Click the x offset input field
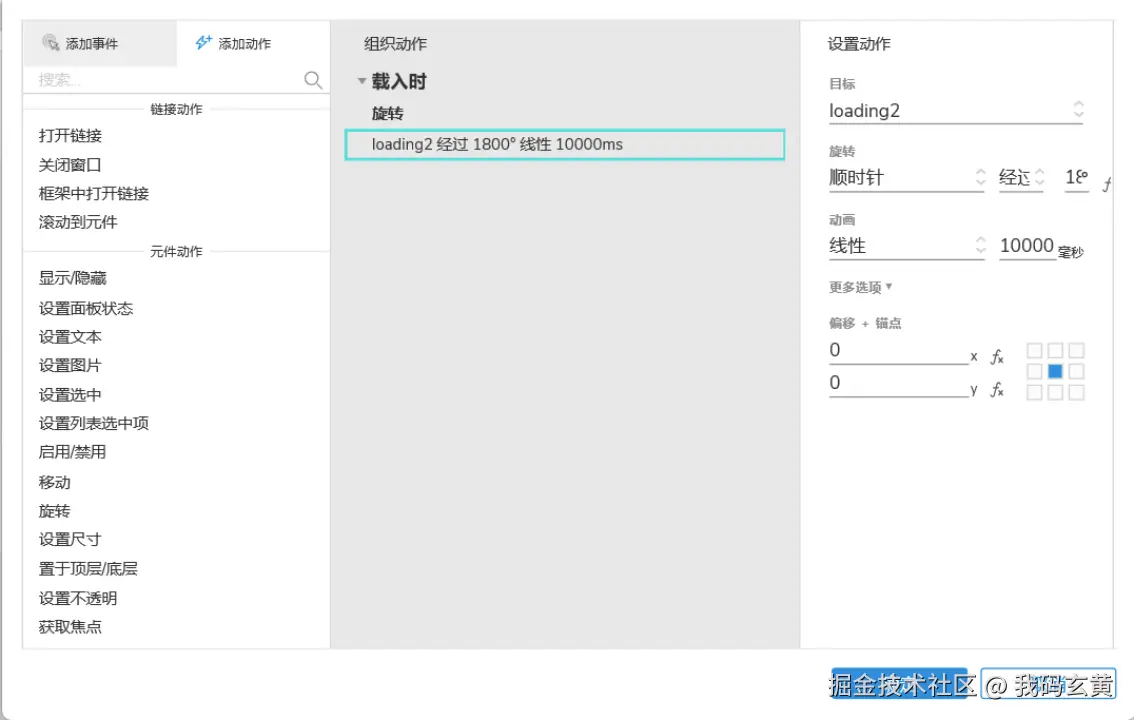This screenshot has height=720, width=1134. (x=898, y=351)
